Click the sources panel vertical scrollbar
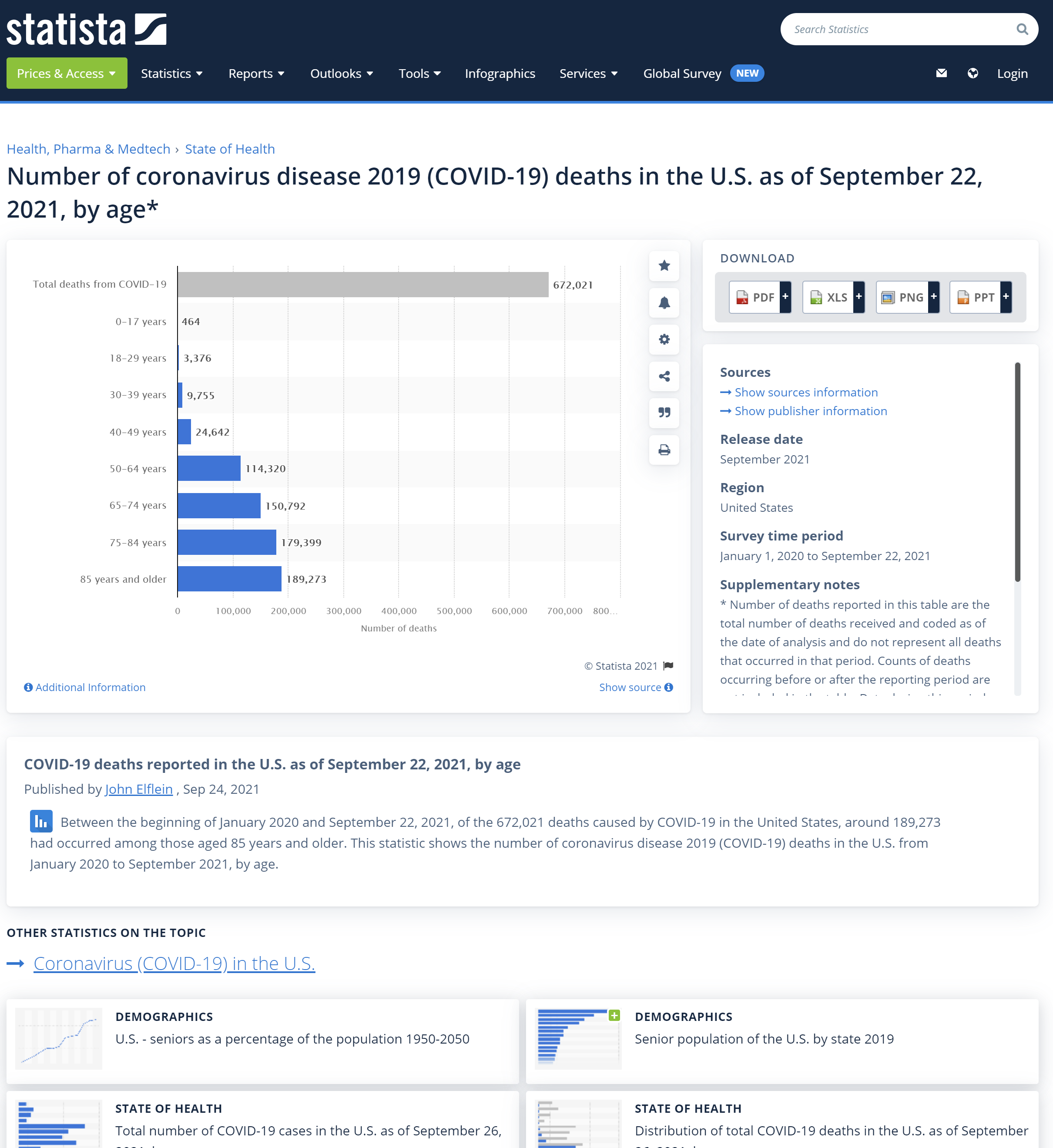Screen dimensions: 1053x1148 [1017, 472]
